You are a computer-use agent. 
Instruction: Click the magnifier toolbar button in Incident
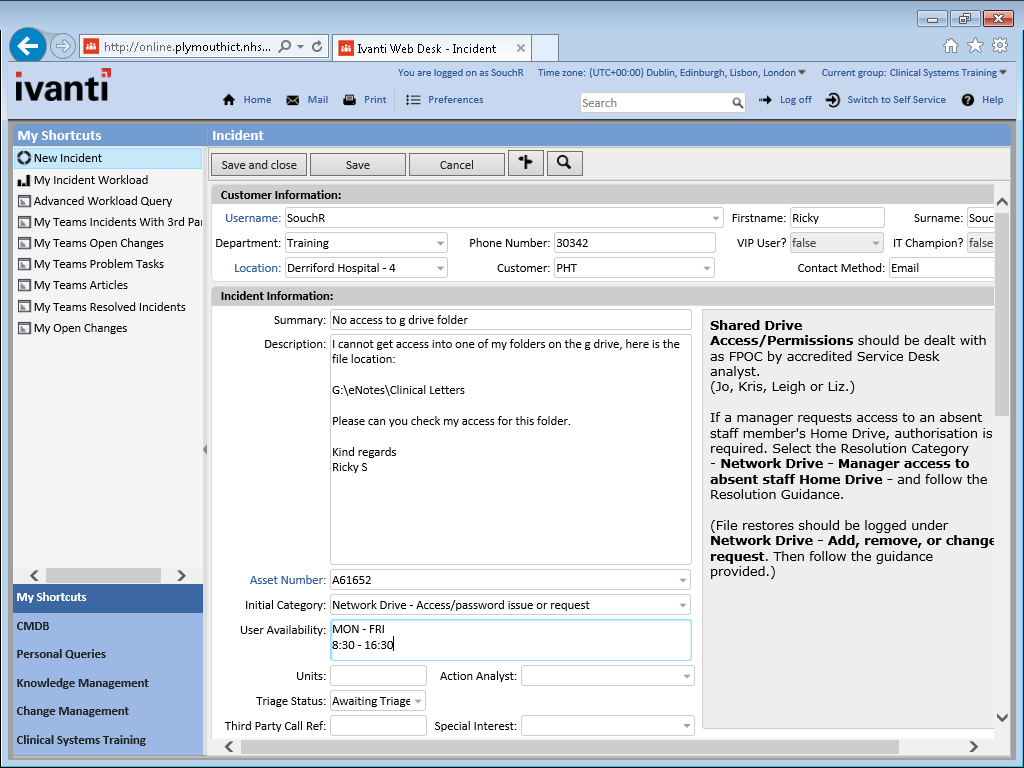(x=564, y=163)
